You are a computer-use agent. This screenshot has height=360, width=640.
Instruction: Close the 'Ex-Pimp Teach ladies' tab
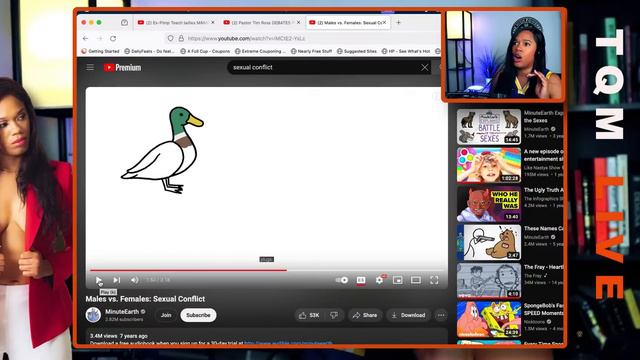point(213,22)
